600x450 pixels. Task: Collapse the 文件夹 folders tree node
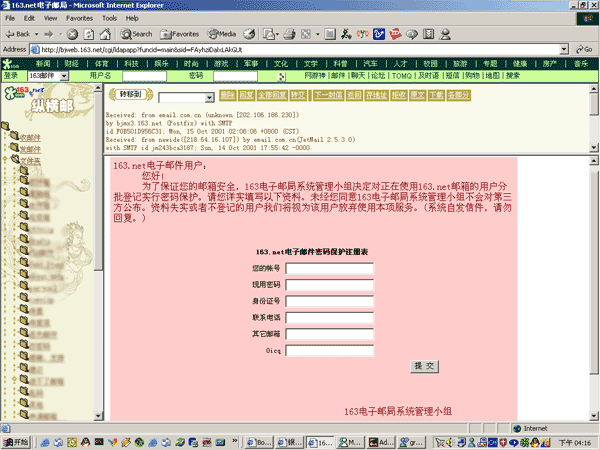[x=5, y=158]
